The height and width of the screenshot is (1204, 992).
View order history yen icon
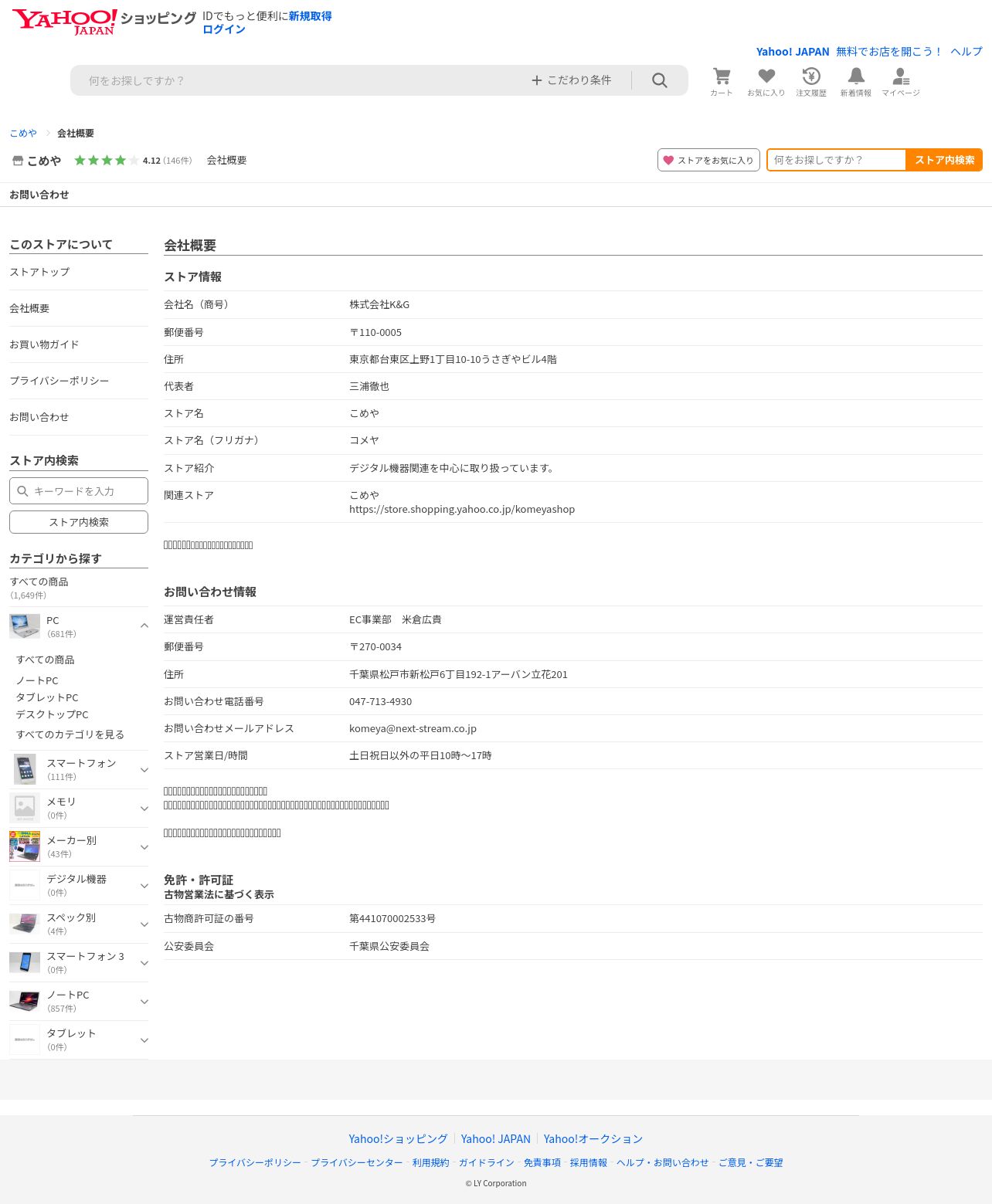click(x=811, y=82)
